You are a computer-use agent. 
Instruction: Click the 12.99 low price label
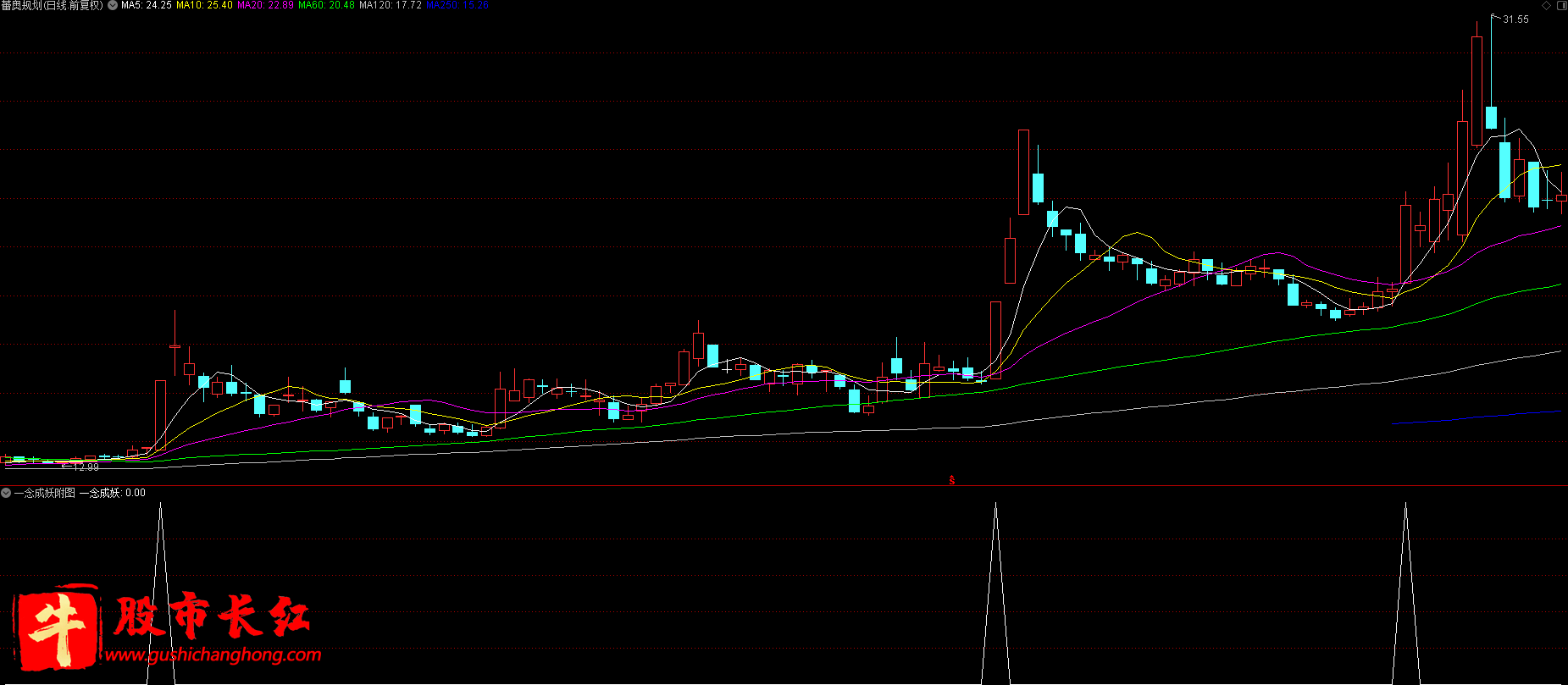click(x=86, y=467)
